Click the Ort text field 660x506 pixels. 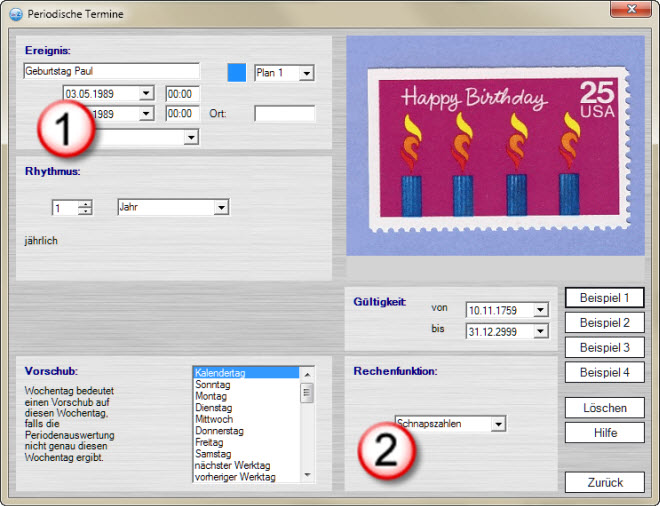284,114
